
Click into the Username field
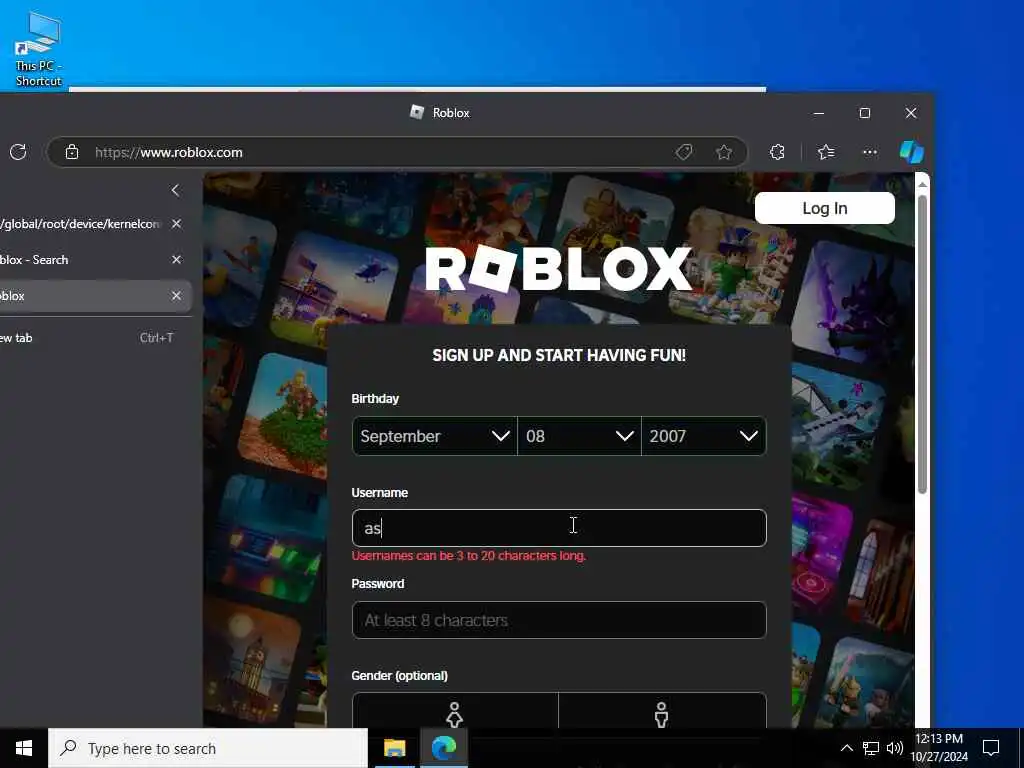[559, 528]
